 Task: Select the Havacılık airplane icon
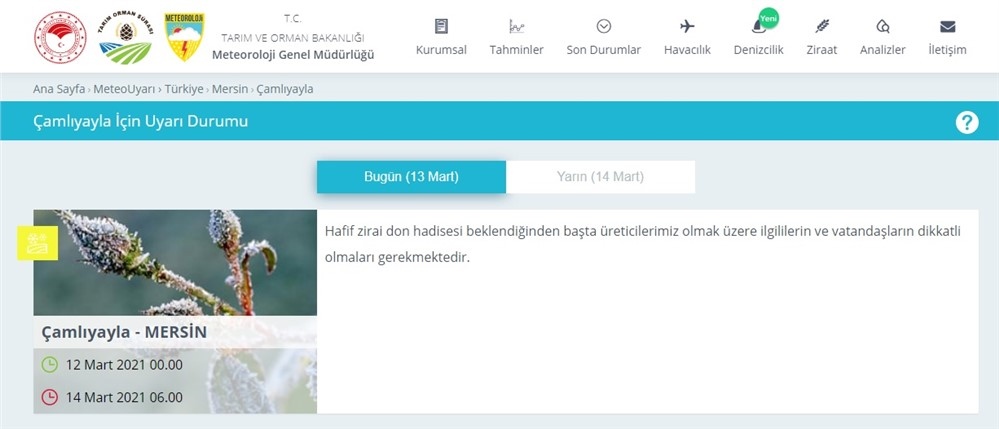pyautogui.click(x=687, y=26)
